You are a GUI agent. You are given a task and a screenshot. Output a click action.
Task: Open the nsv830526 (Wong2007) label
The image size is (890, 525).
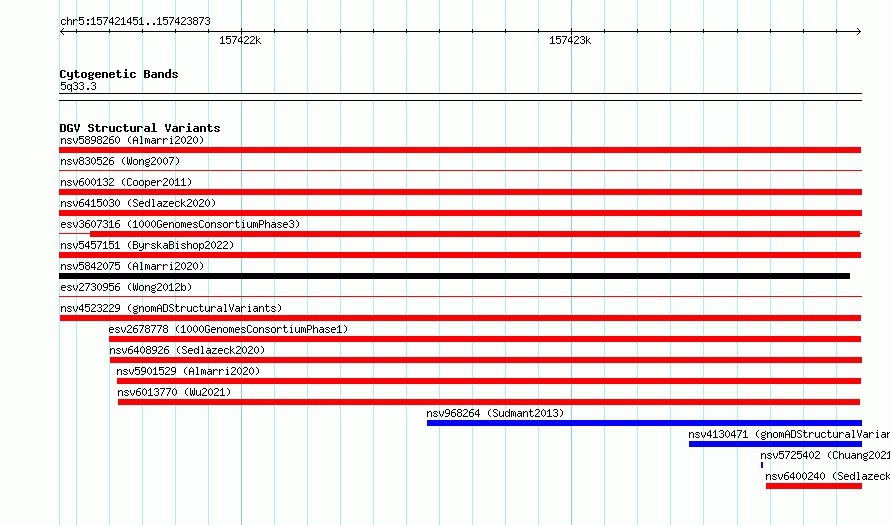(x=120, y=161)
